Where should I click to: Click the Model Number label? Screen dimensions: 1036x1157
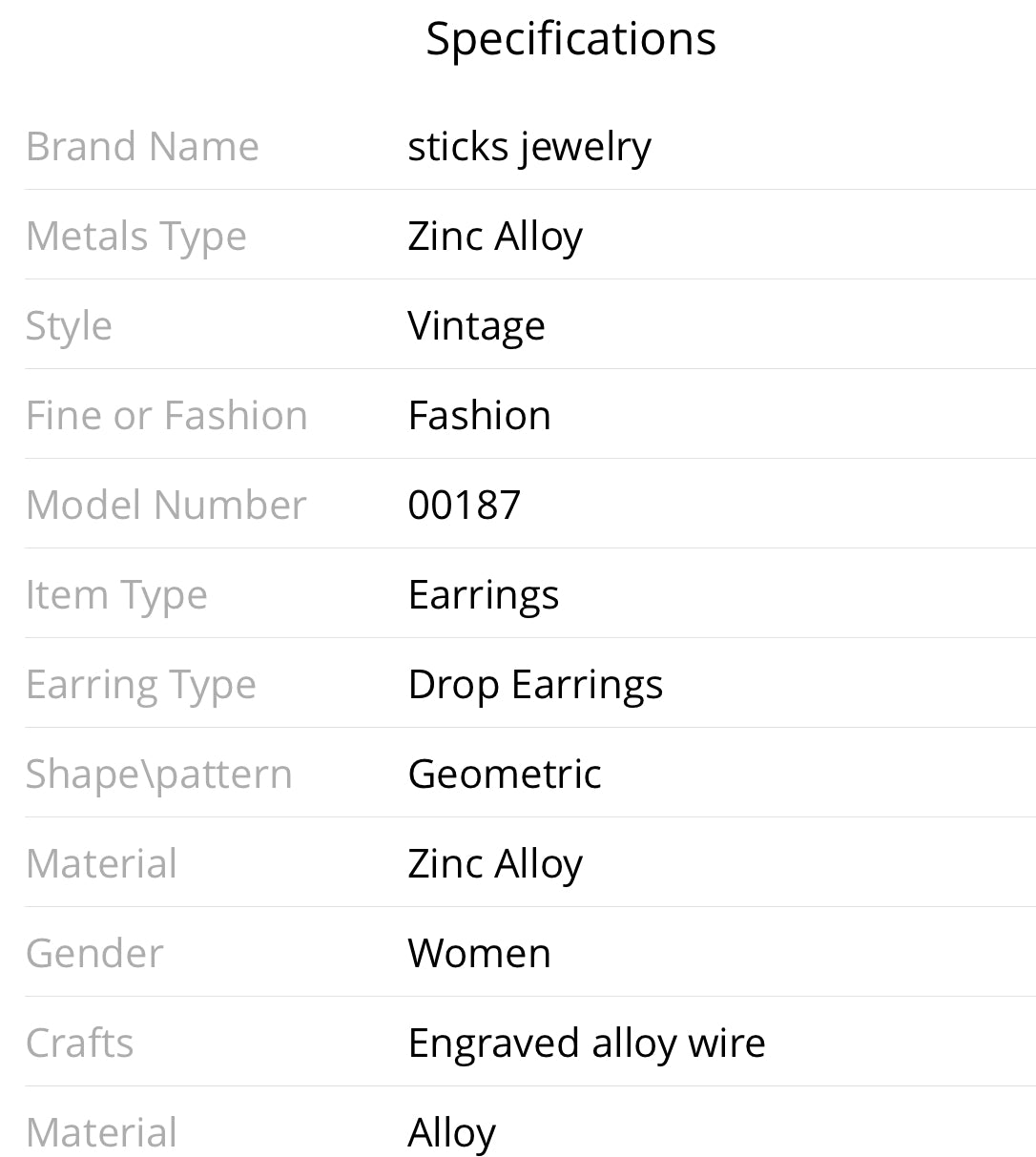(166, 506)
